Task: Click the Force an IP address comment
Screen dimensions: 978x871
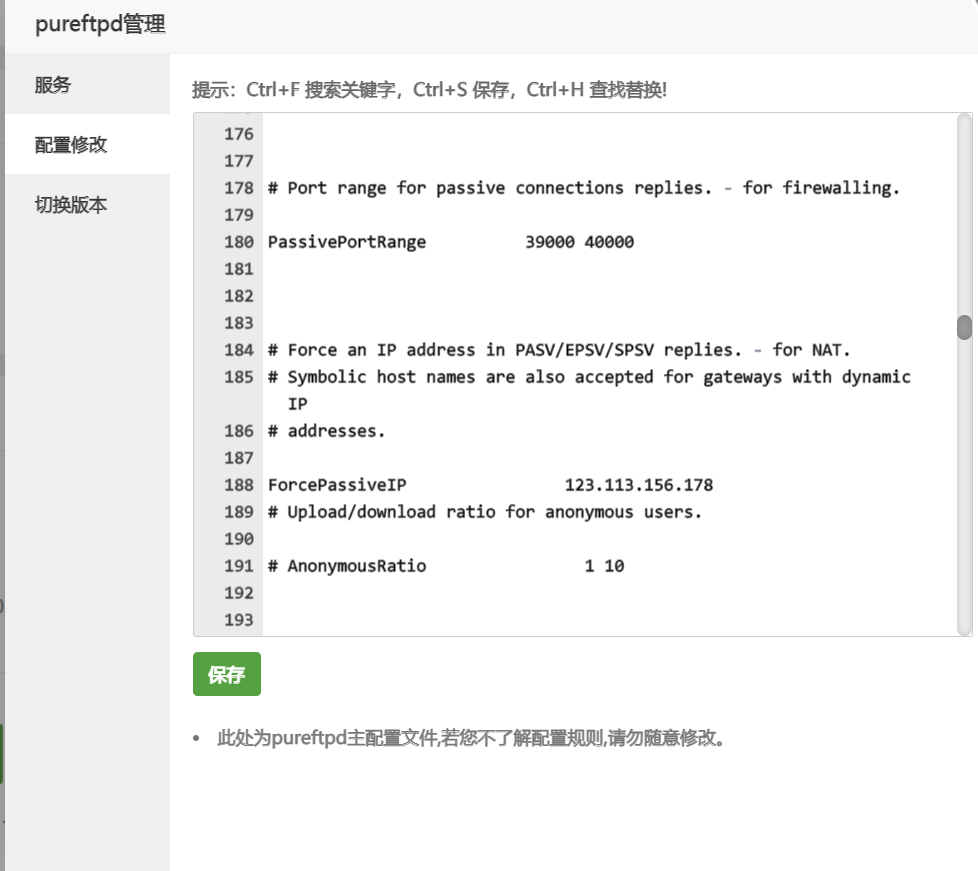Action: coord(559,350)
